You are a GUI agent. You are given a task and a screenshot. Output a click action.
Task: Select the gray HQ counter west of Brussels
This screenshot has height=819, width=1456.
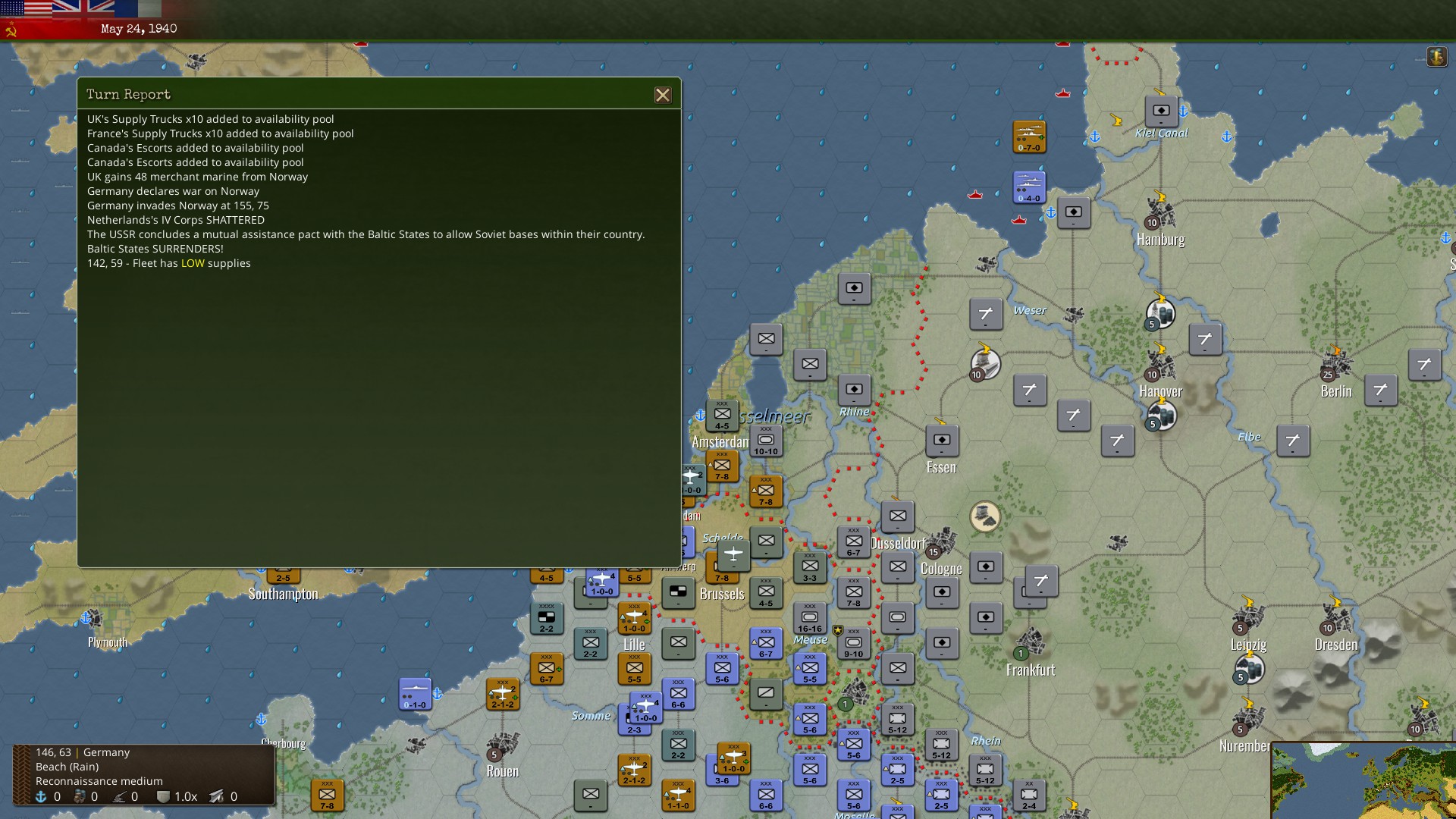(x=678, y=592)
